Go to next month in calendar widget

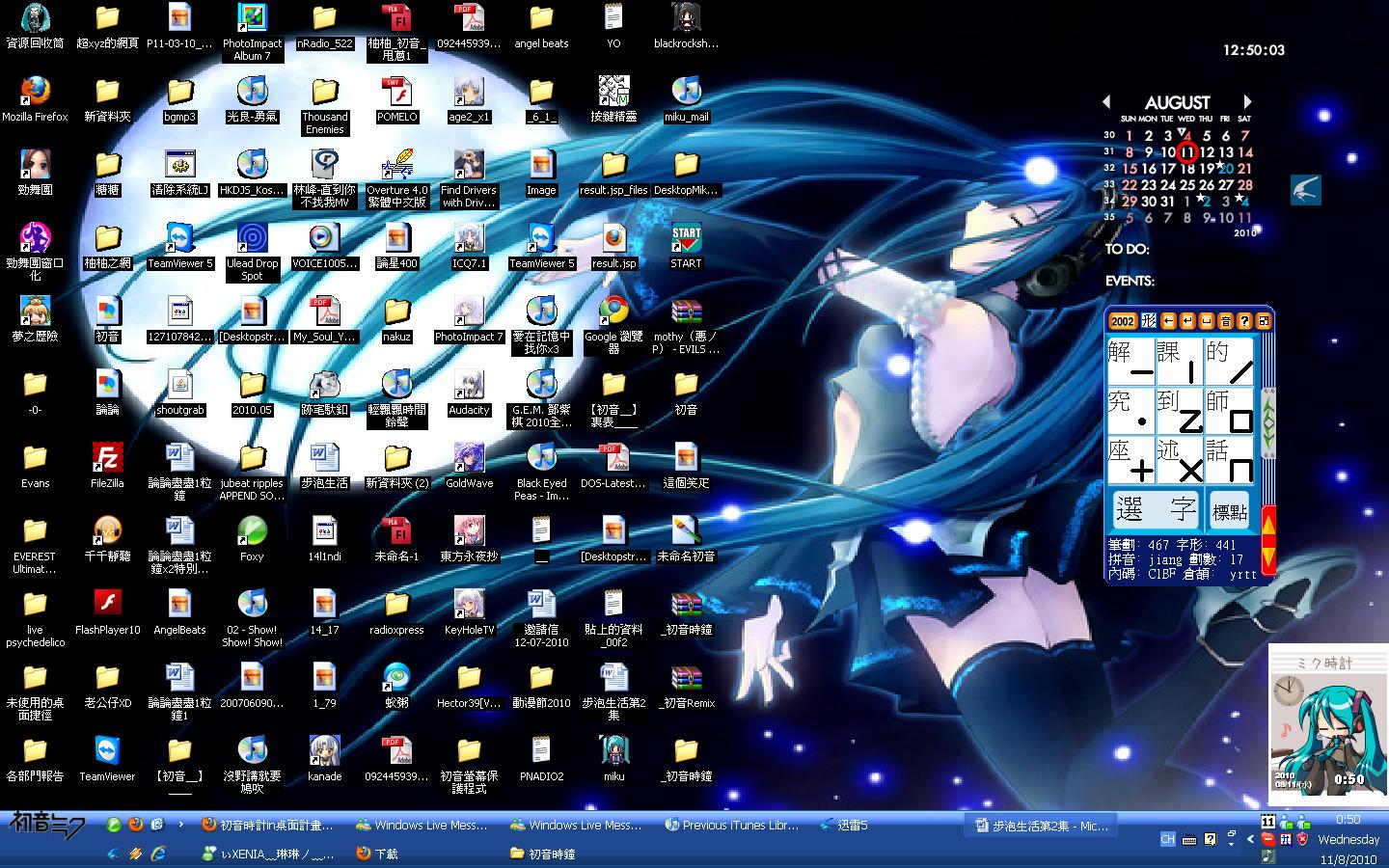[x=1247, y=101]
